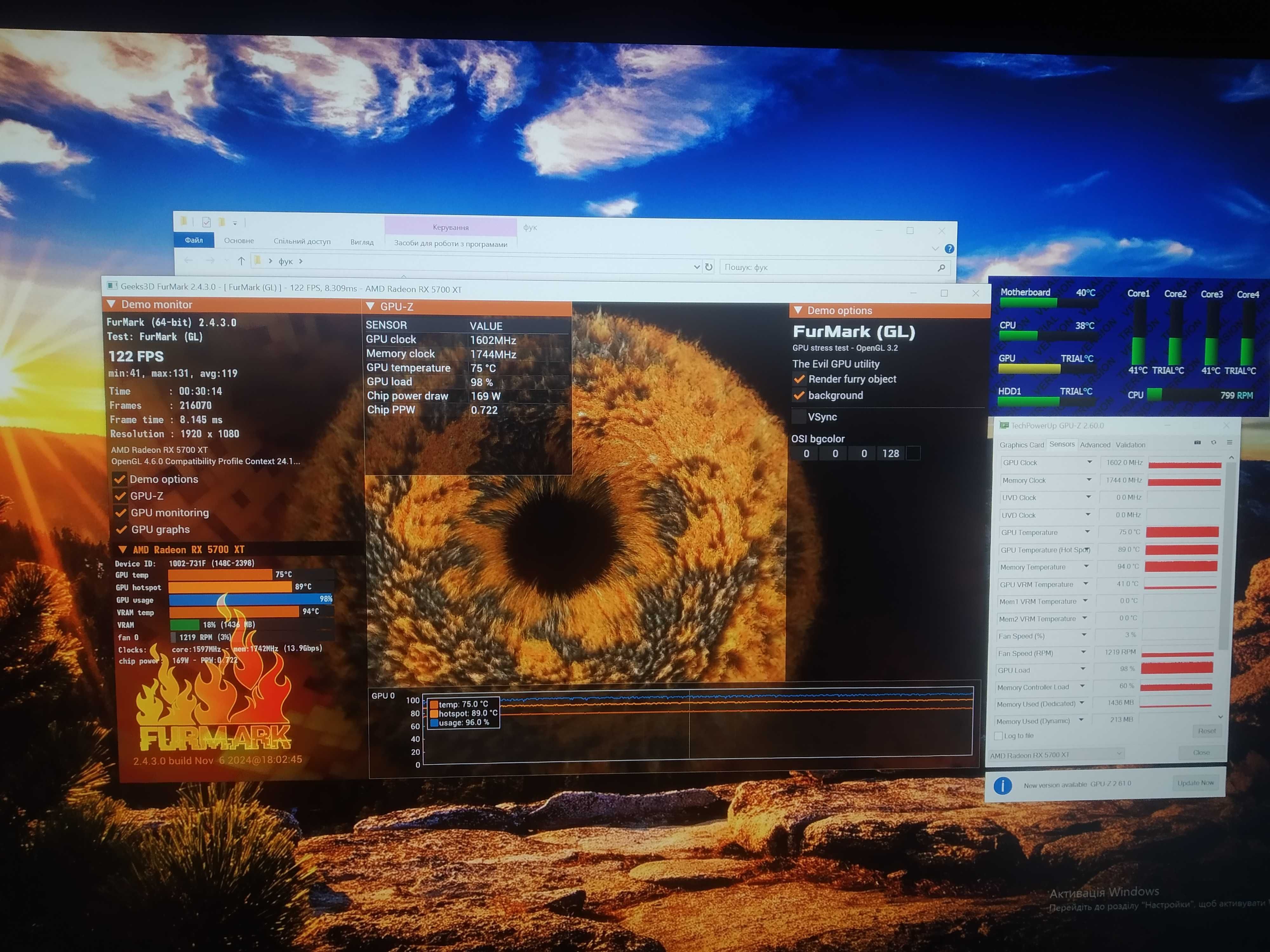Viewport: 1270px width, 952px height.
Task: Switch to Graphics Card tab in GPU-Z
Action: click(1021, 445)
